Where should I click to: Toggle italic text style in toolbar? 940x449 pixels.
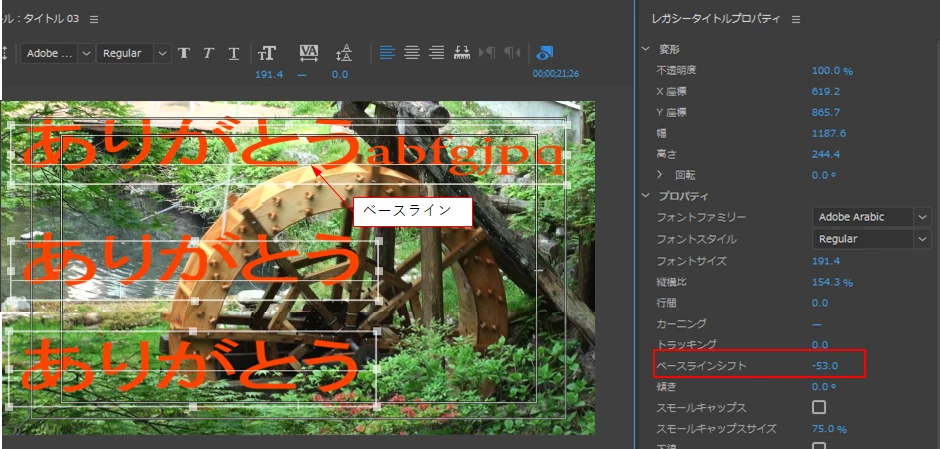click(208, 53)
